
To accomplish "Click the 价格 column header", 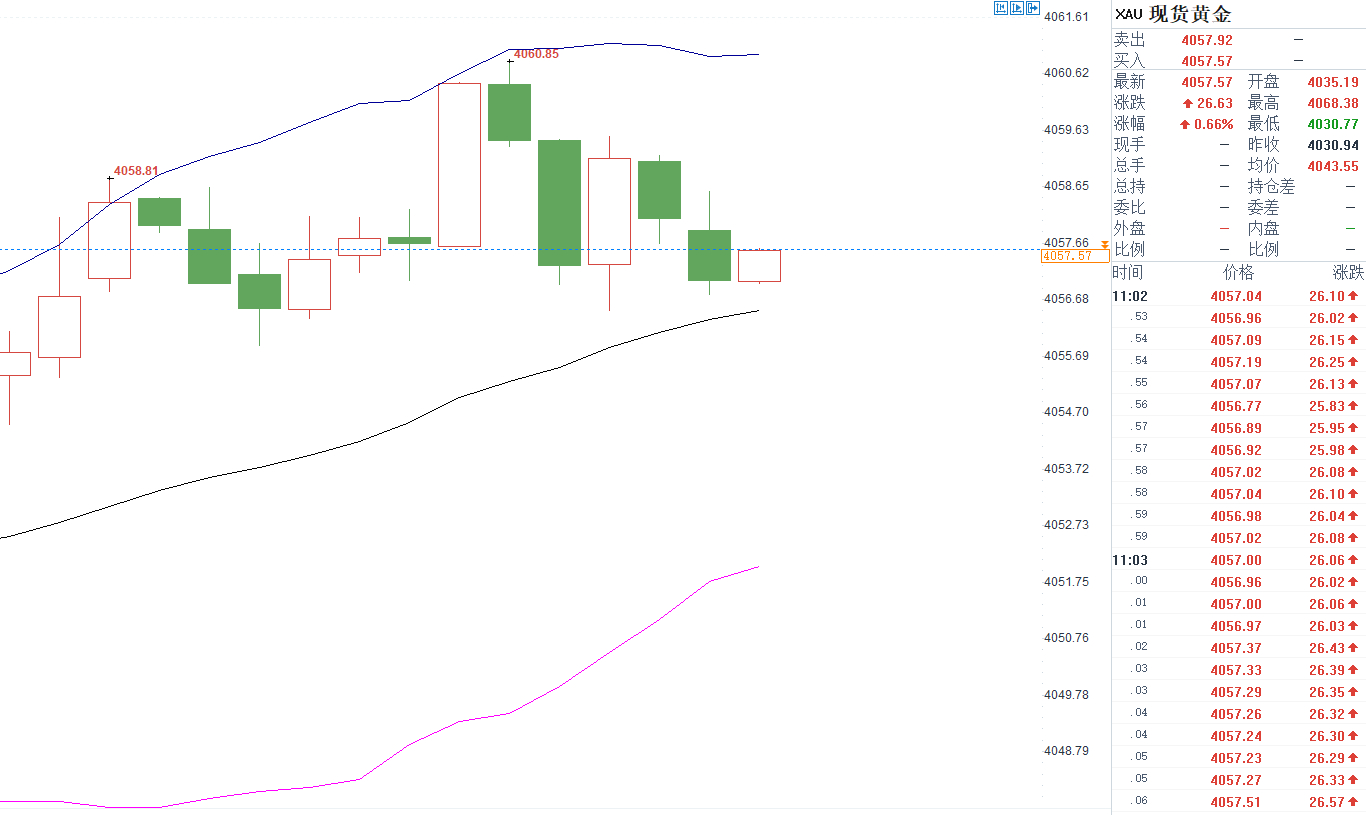I will (1238, 273).
